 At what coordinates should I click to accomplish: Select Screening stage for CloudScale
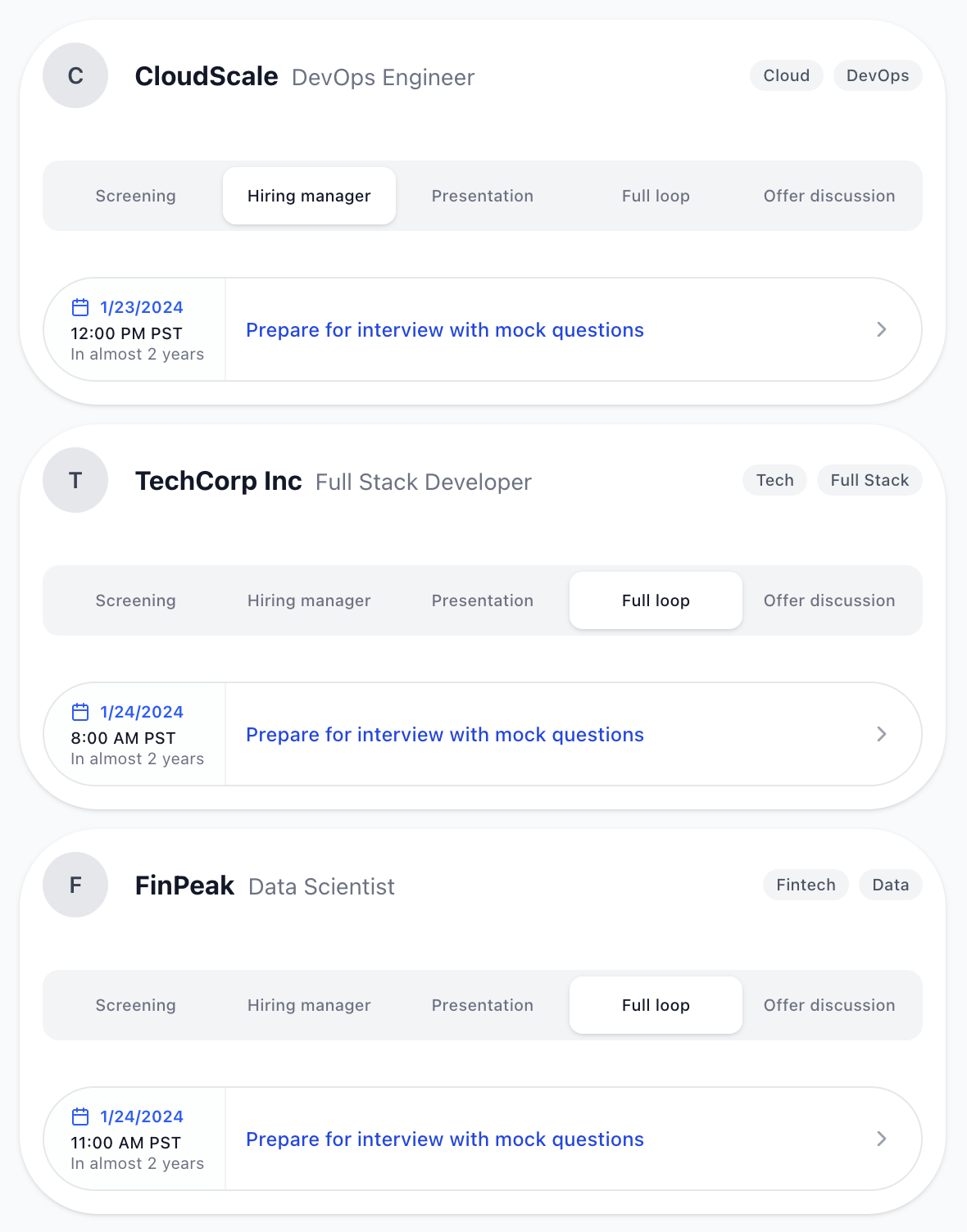tap(136, 196)
